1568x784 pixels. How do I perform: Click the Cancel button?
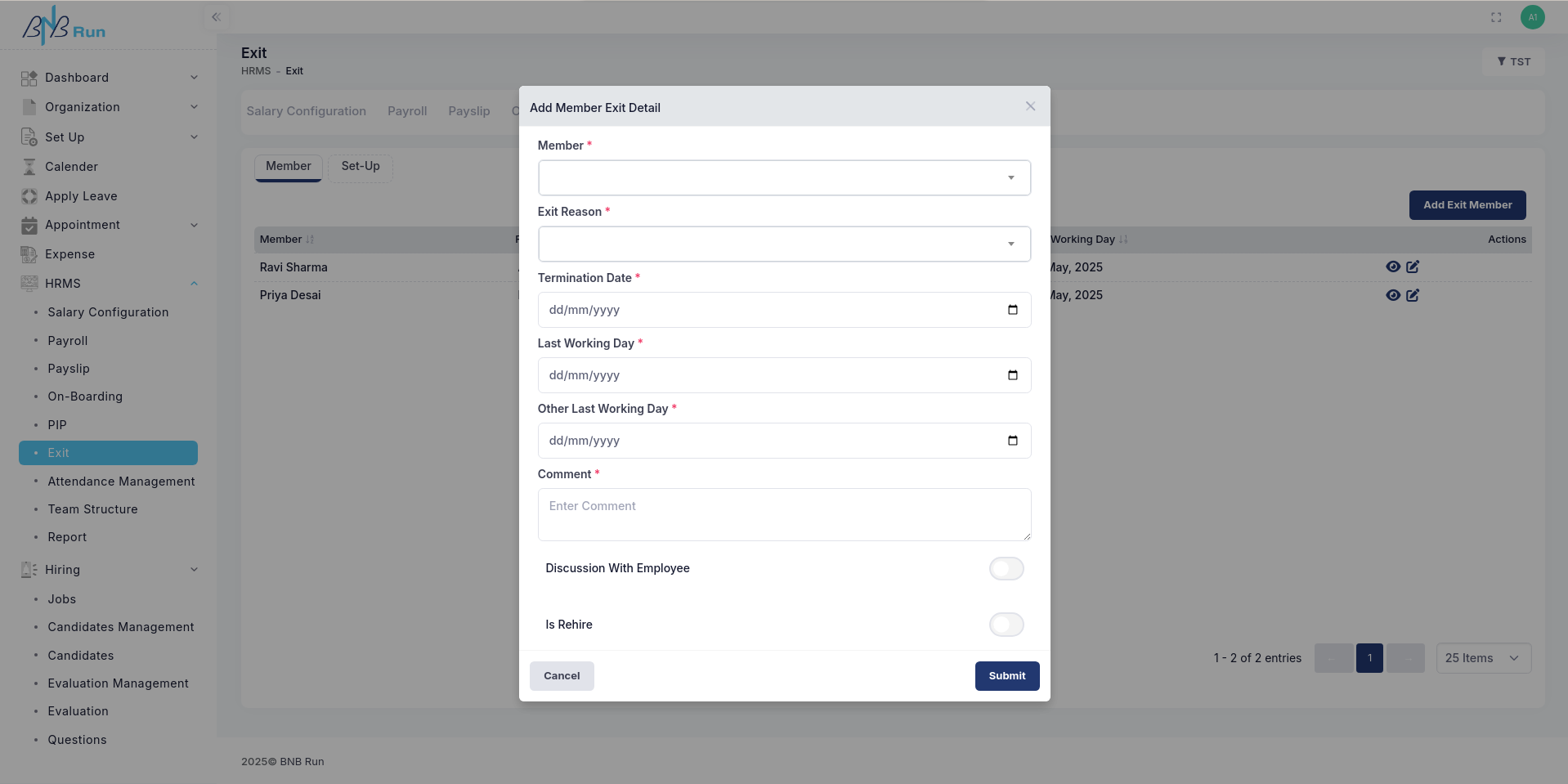562,676
